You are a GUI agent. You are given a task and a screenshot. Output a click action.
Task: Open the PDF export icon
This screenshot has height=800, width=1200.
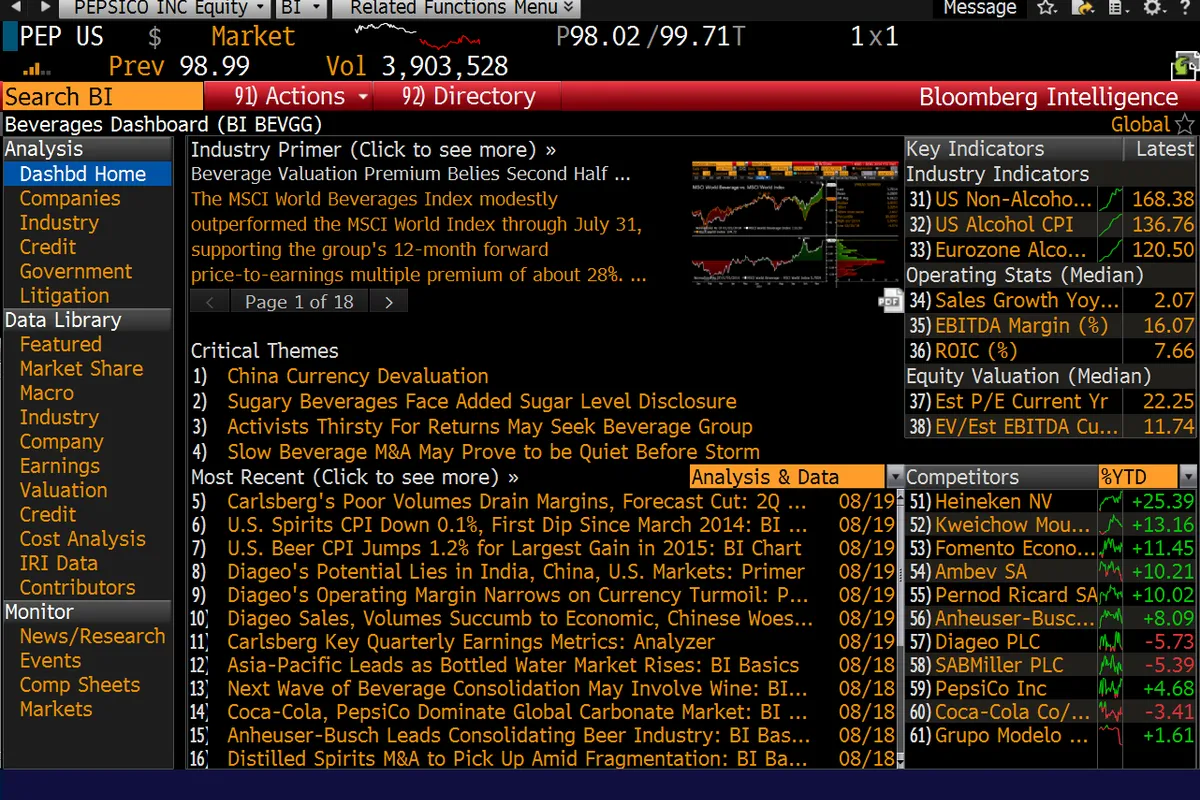tap(889, 300)
